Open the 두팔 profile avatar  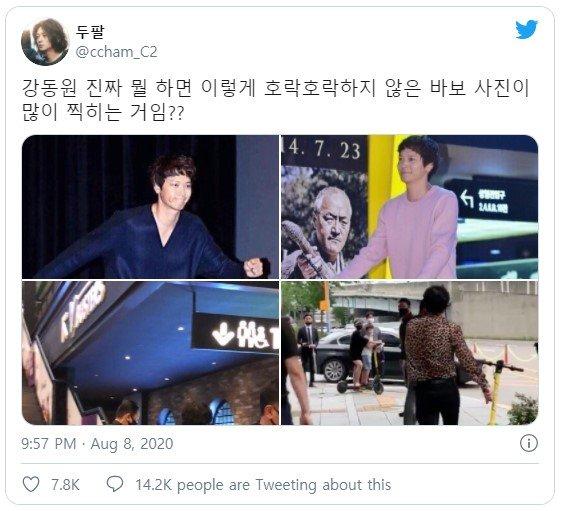(45, 42)
